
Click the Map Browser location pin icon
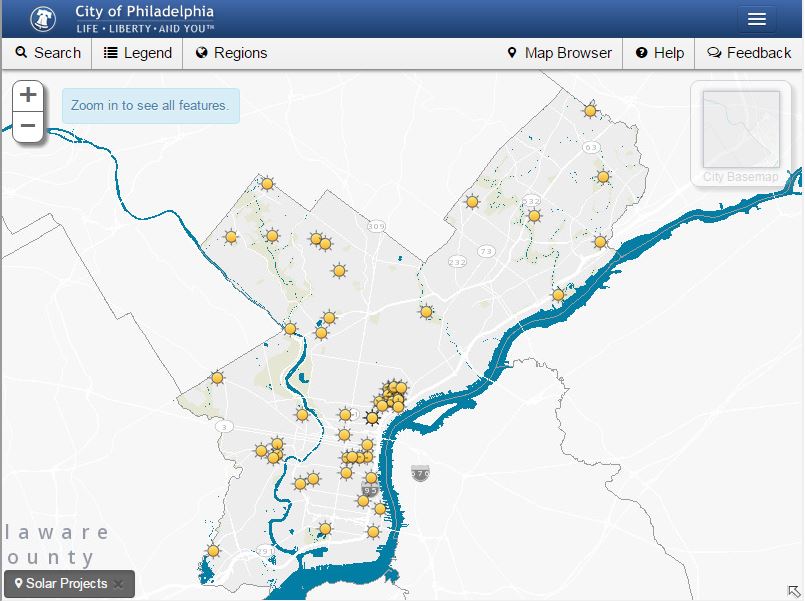[x=512, y=53]
